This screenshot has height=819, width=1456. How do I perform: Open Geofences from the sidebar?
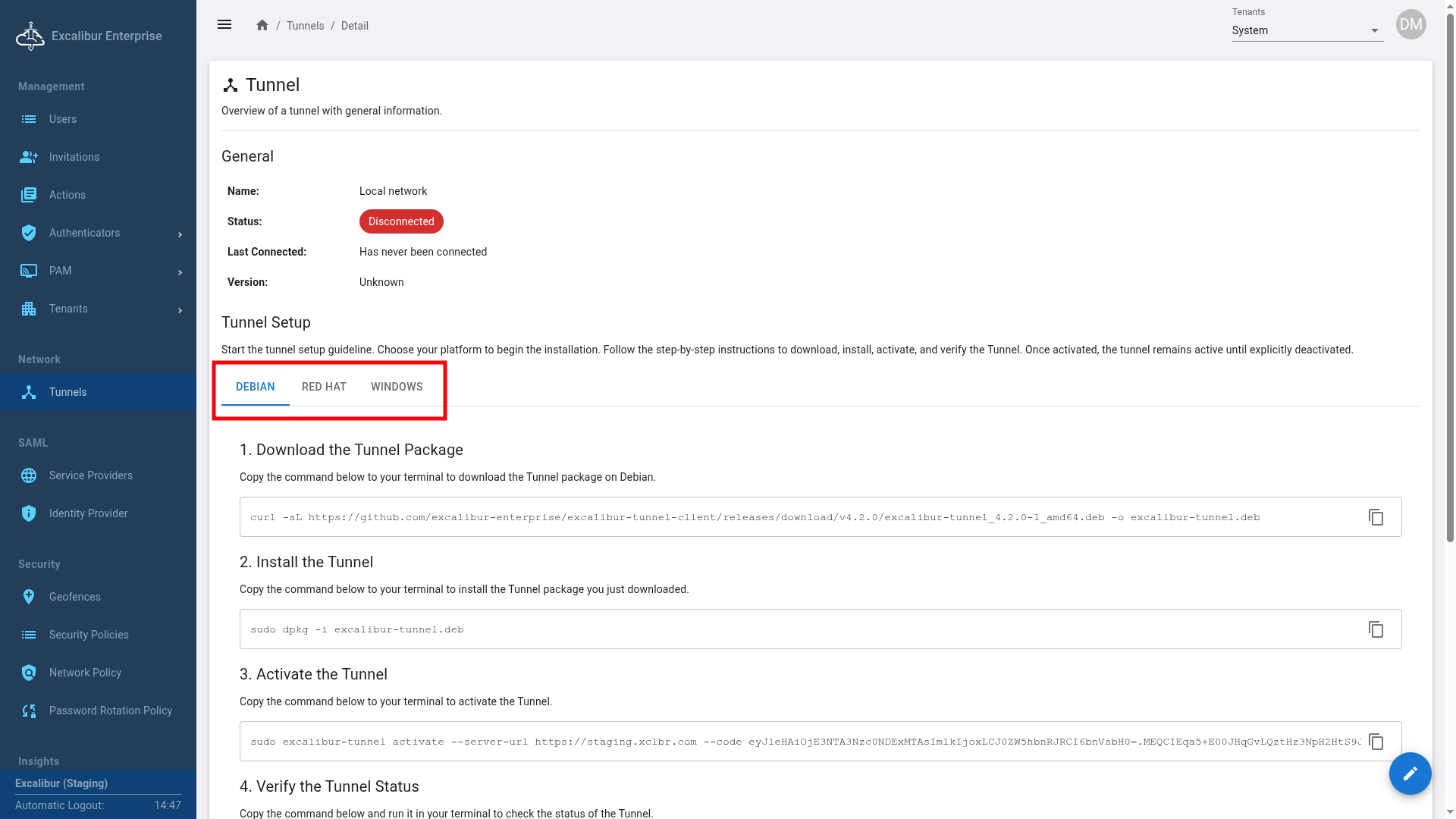coord(74,597)
